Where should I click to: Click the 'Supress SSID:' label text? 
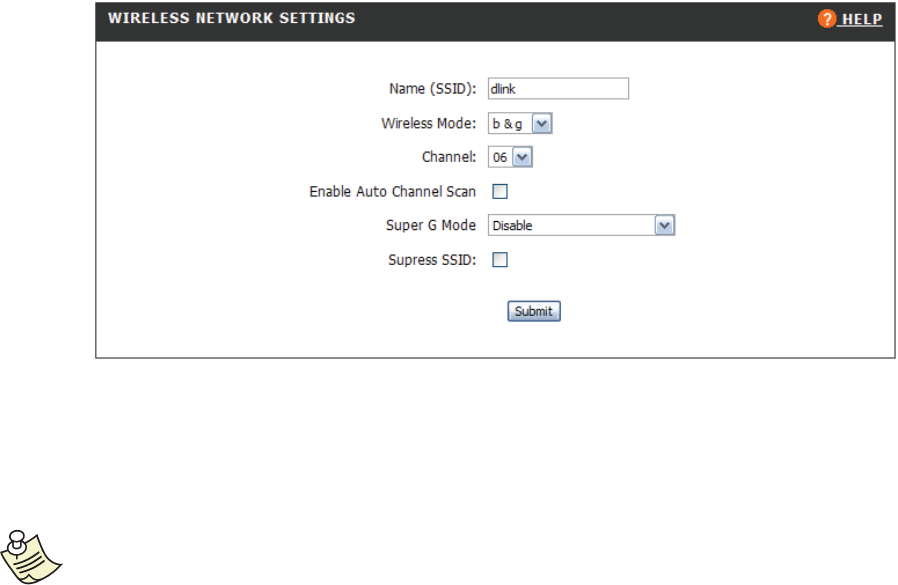point(432,260)
